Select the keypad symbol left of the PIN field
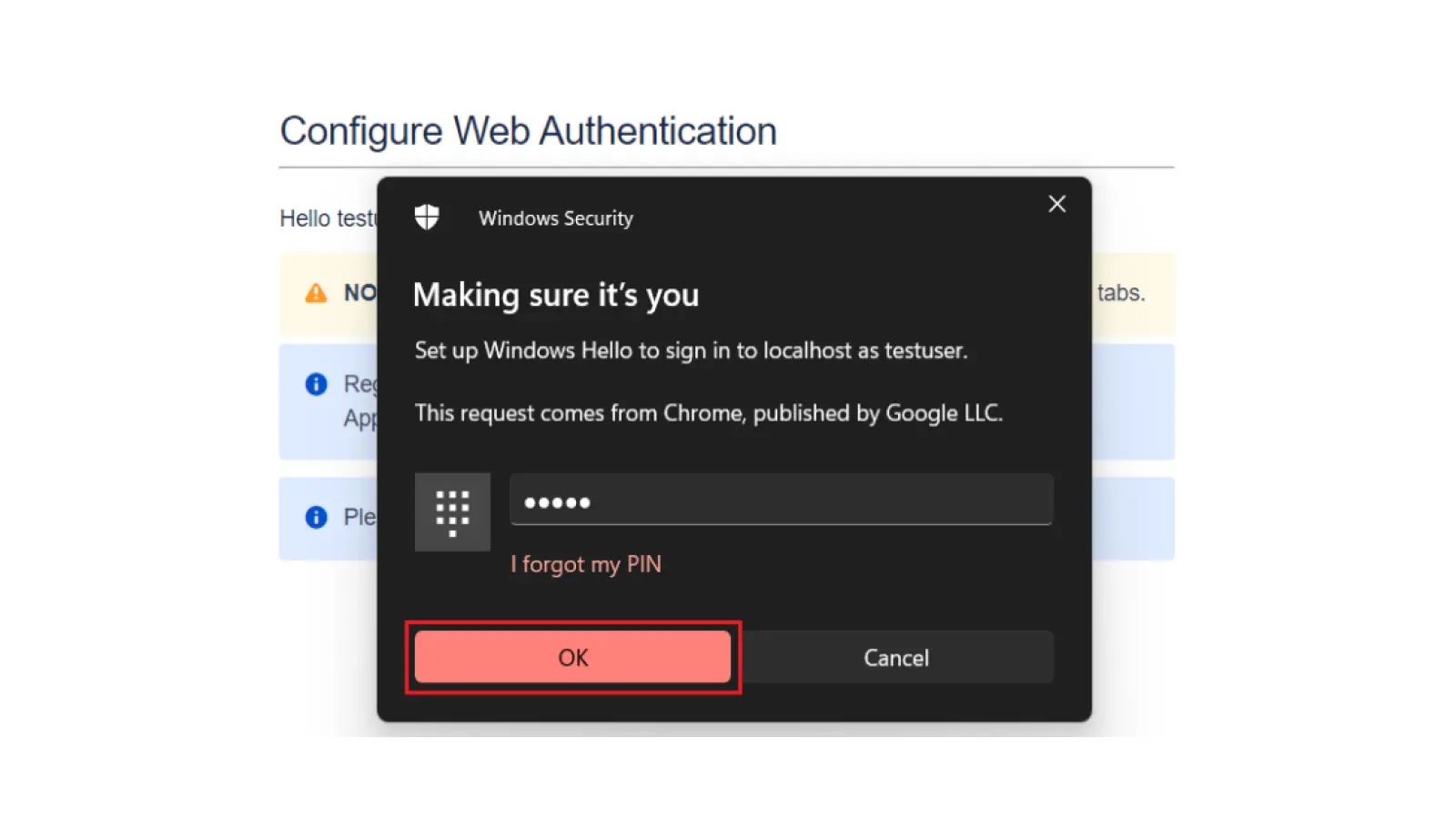Viewport: 1456px width, 819px height. [452, 511]
